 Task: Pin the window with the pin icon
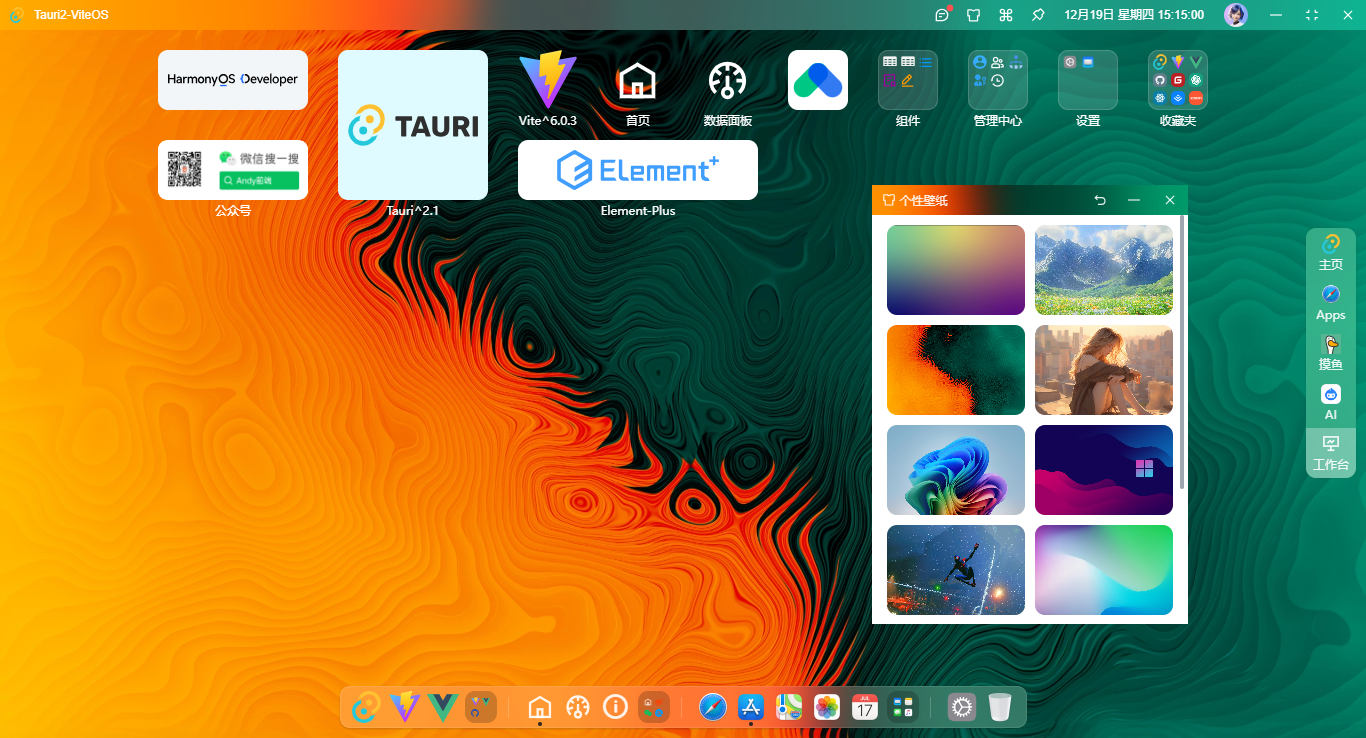point(1038,15)
